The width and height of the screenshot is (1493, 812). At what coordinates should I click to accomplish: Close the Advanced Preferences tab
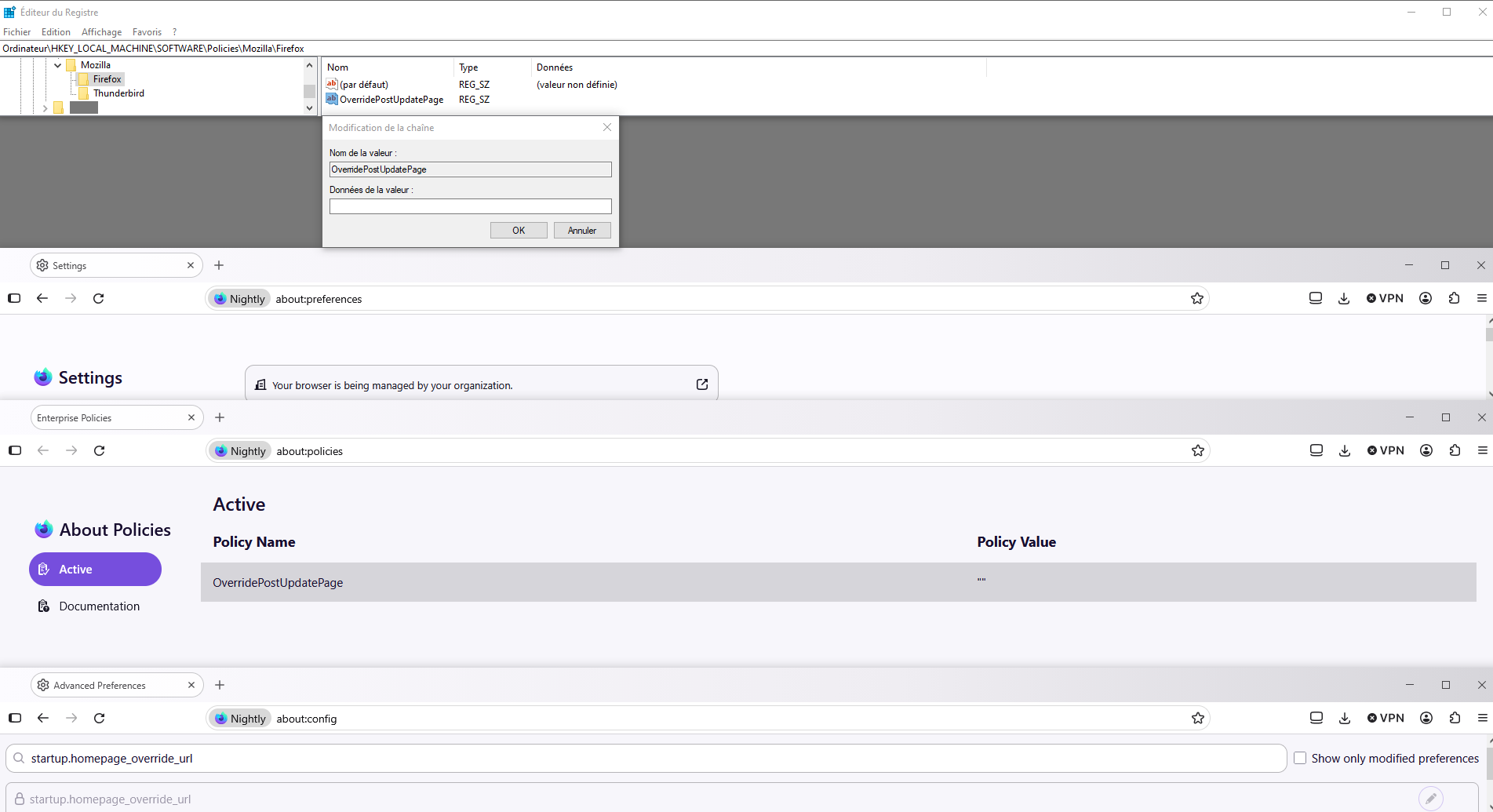(x=191, y=685)
